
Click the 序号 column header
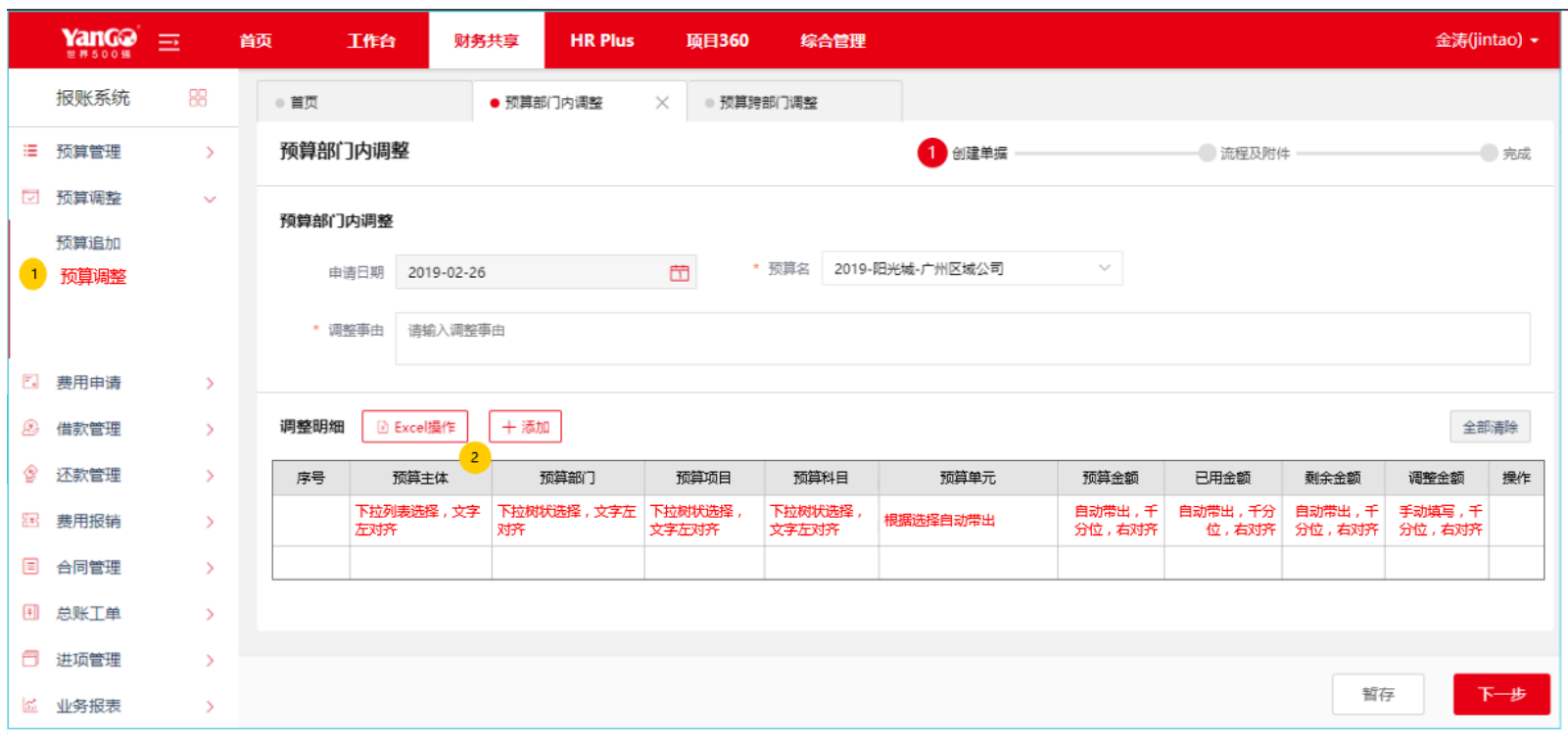click(310, 478)
